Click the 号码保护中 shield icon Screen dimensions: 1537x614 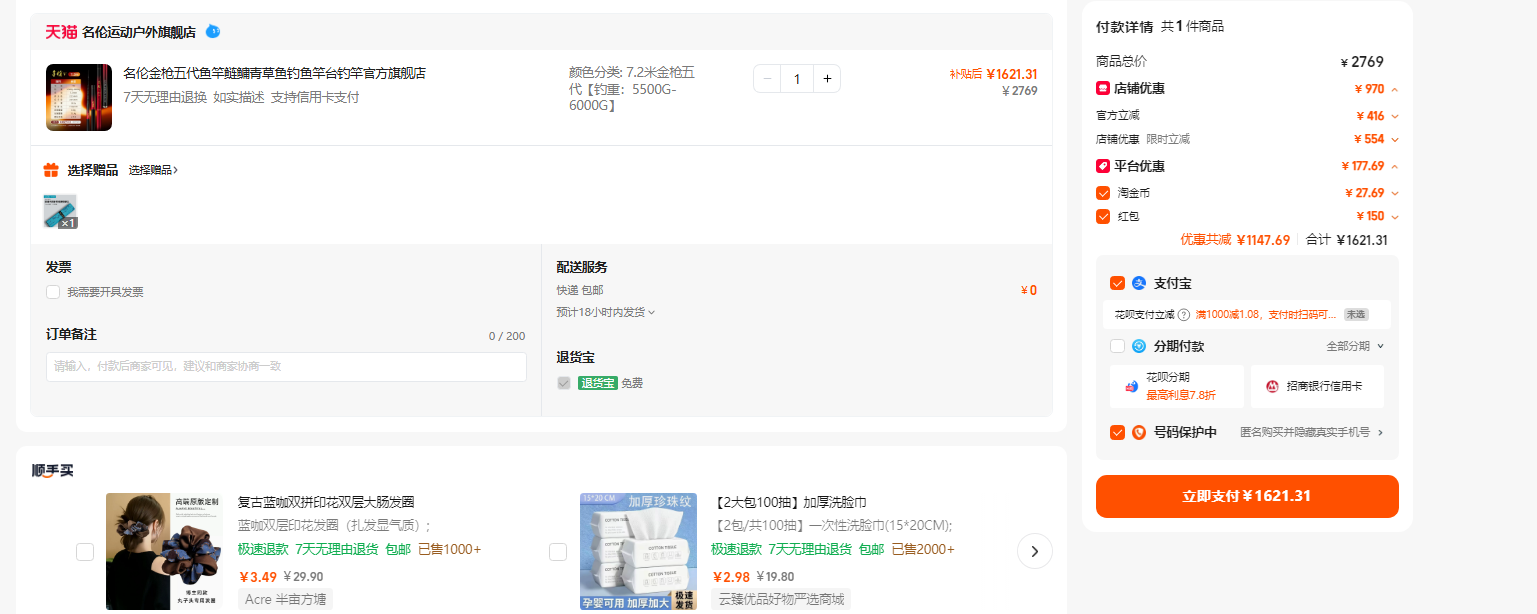[1139, 433]
